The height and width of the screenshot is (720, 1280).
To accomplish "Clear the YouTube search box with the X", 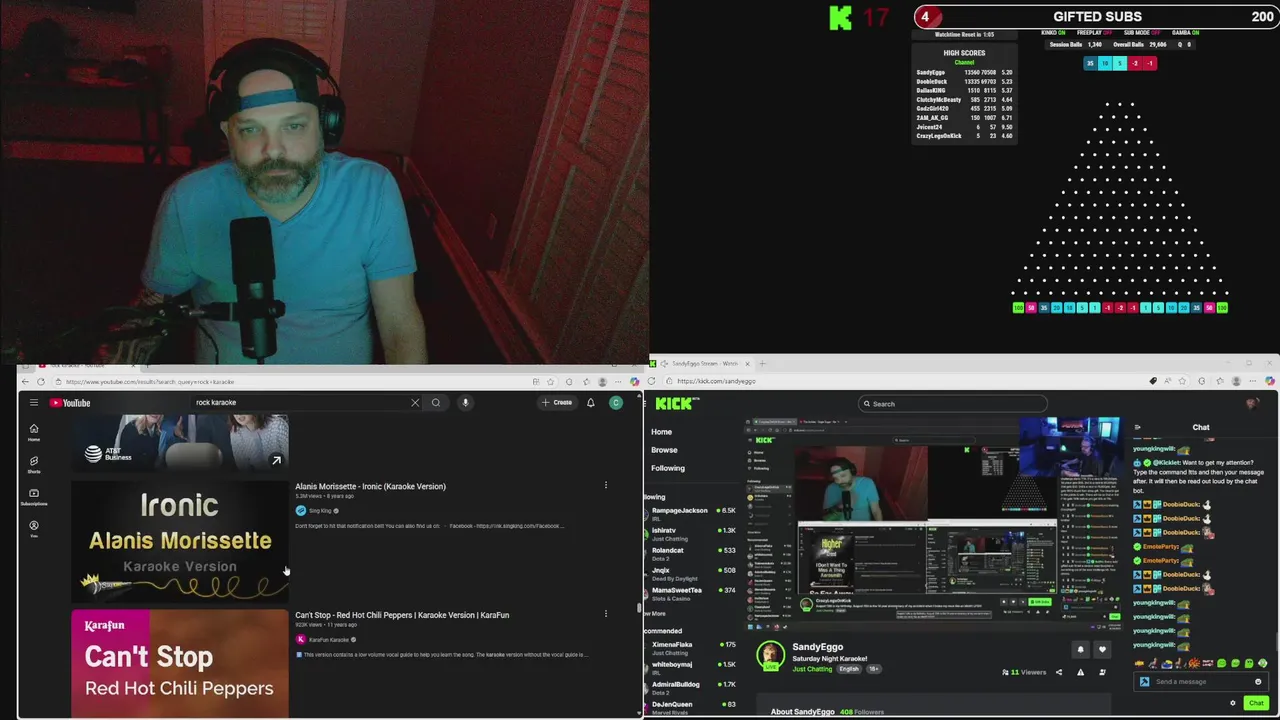I will coord(415,403).
